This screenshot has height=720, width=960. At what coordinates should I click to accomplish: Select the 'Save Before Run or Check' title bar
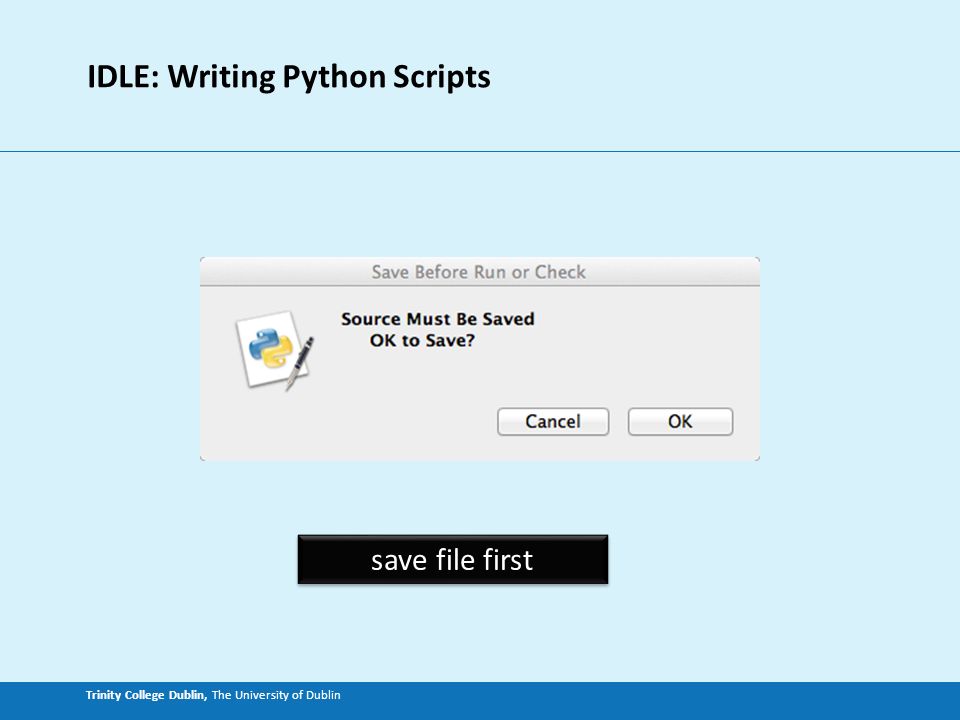479,272
